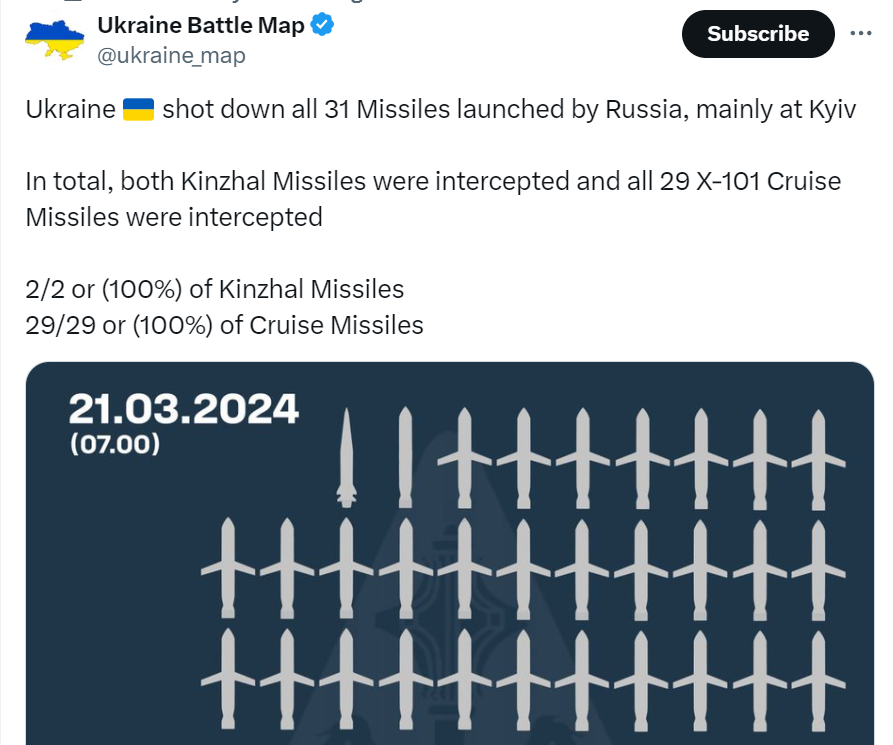The width and height of the screenshot is (893, 745).
Task: Click the second wingless missile icon
Action: (405, 457)
